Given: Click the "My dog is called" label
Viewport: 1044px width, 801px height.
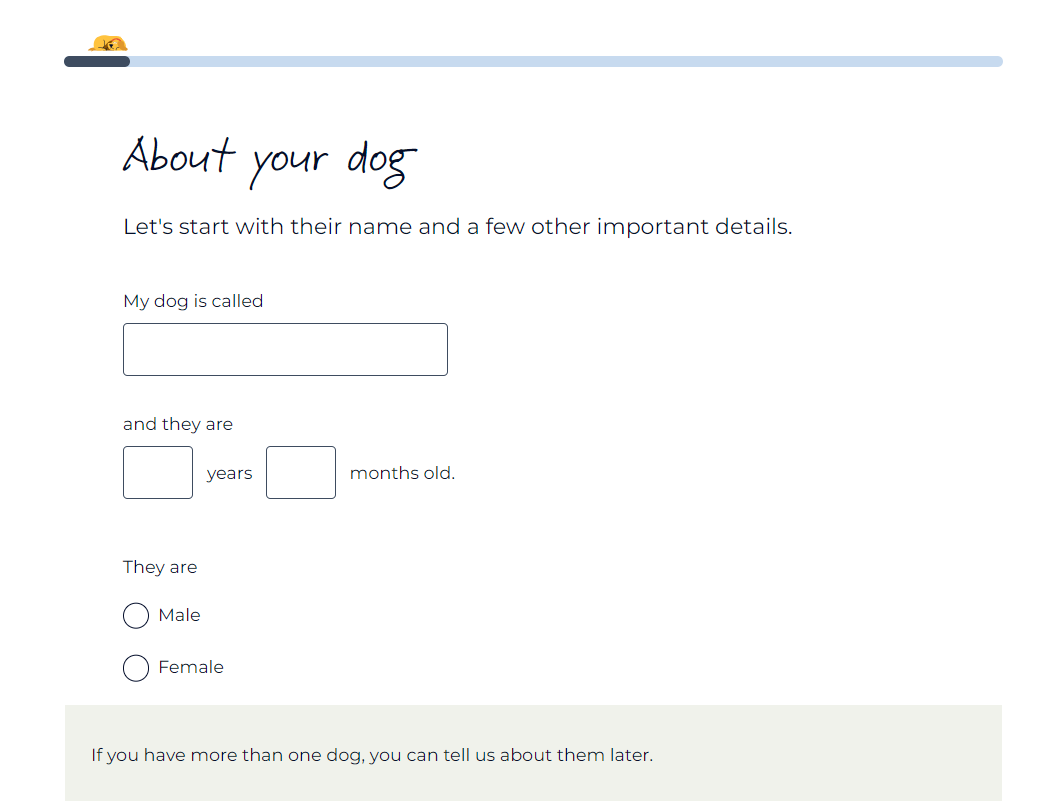Looking at the screenshot, I should pyautogui.click(x=193, y=301).
